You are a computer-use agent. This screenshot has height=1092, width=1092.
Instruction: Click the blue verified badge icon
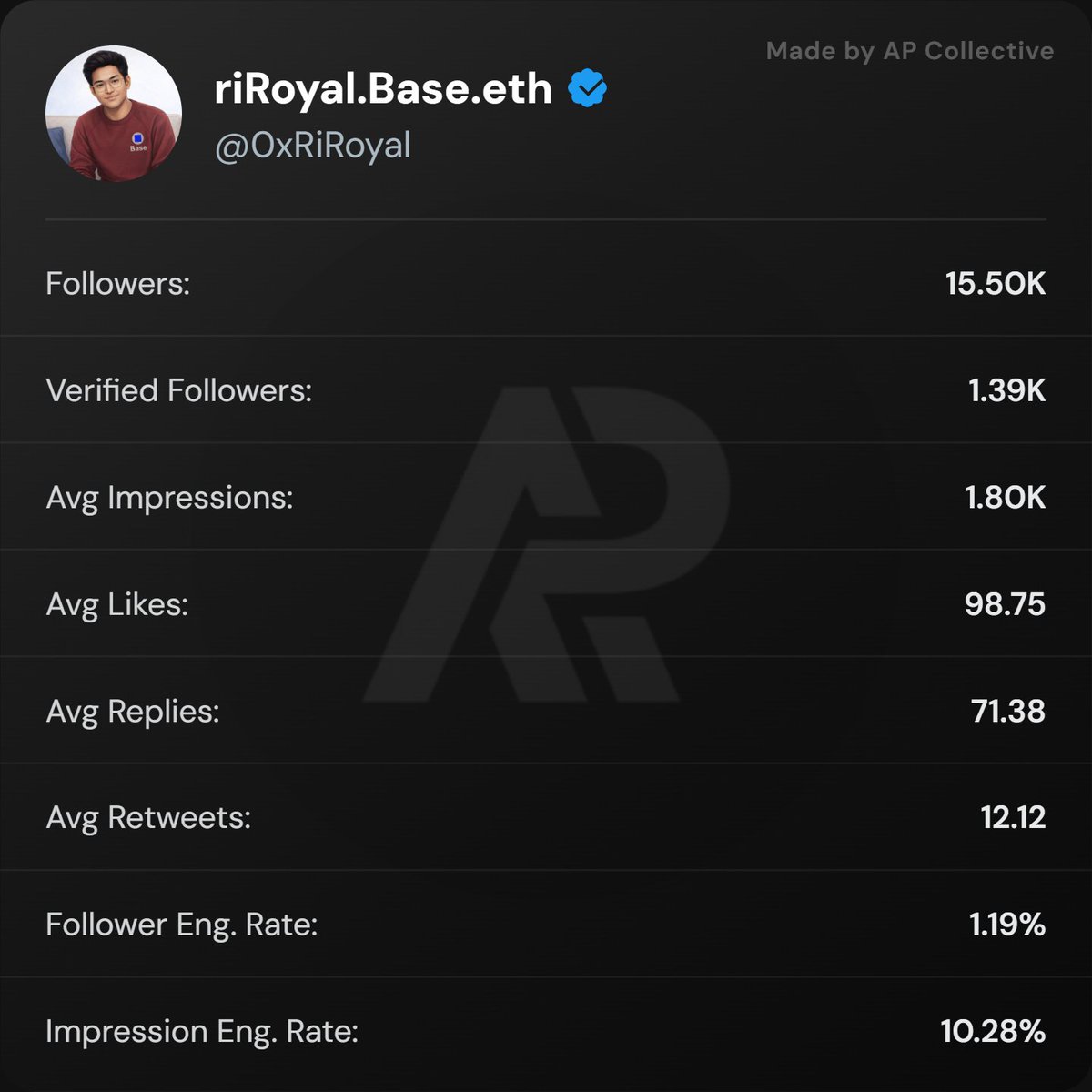point(588,88)
